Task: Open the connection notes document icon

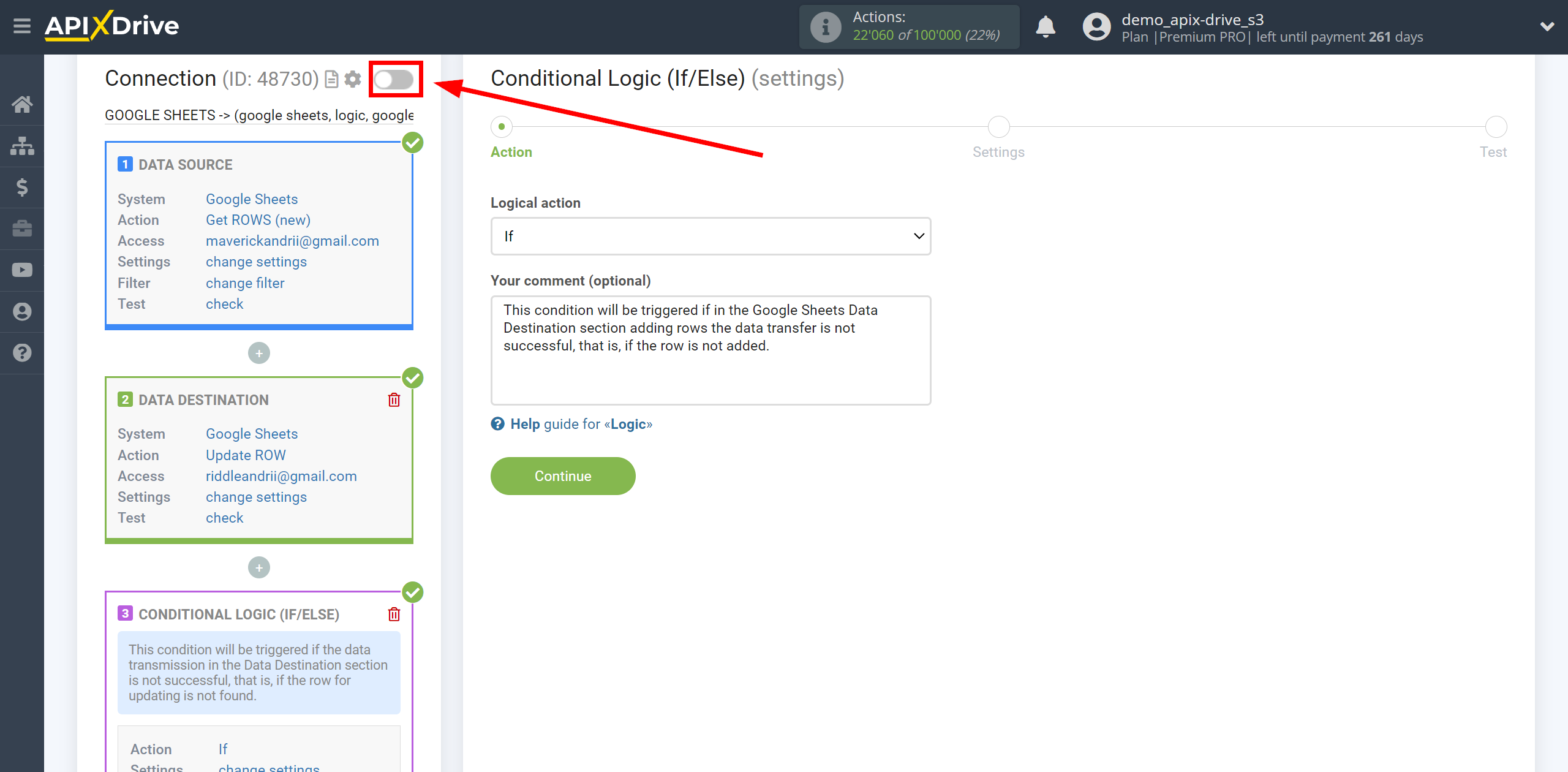Action: (x=331, y=79)
